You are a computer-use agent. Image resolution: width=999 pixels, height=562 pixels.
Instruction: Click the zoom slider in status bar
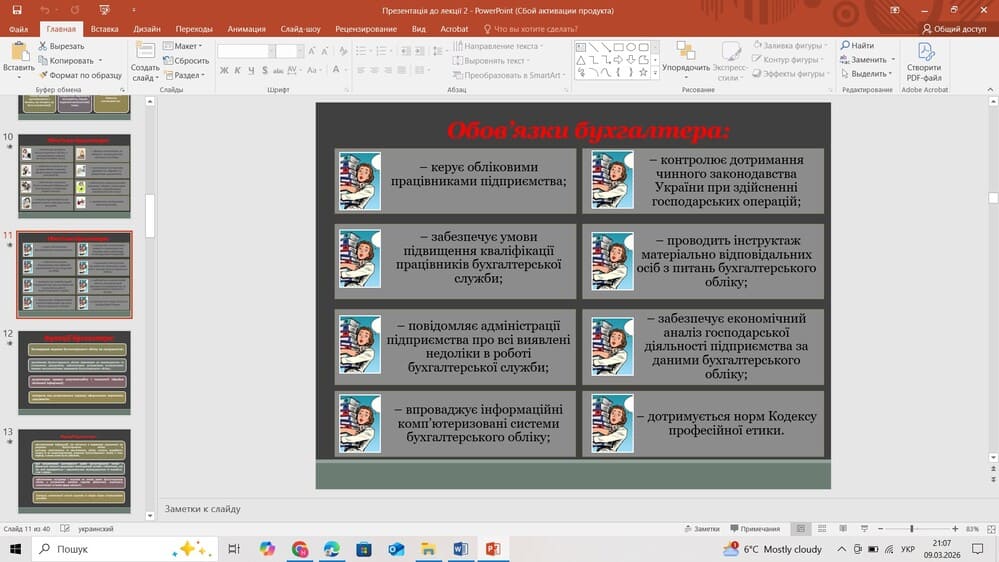click(x=911, y=529)
